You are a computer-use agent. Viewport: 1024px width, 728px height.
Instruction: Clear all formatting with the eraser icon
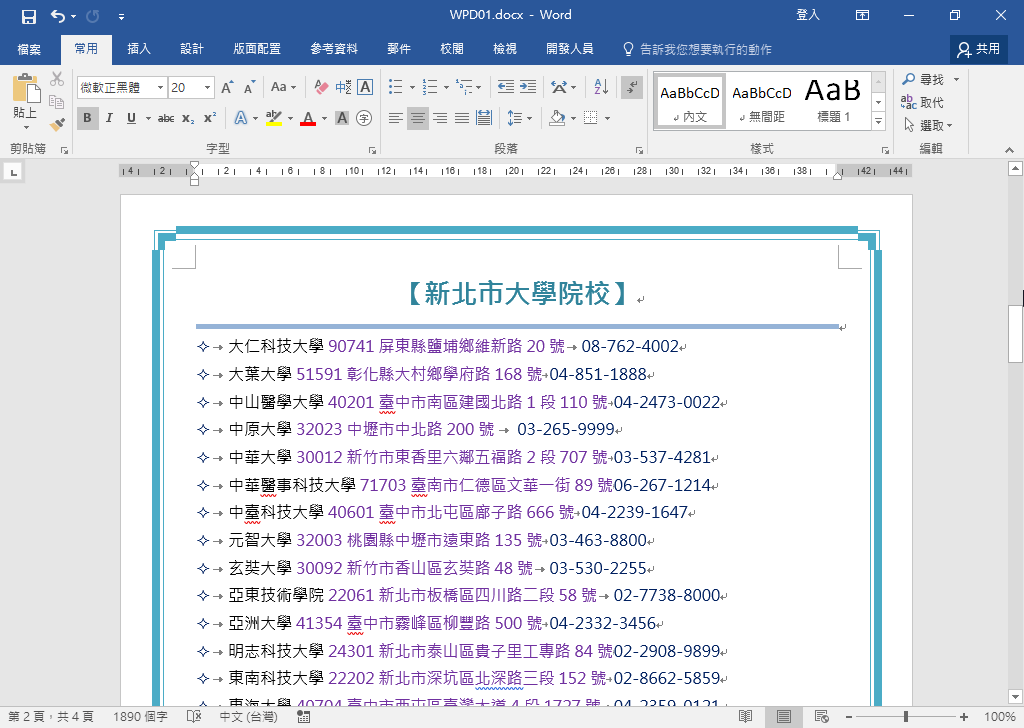coord(321,87)
